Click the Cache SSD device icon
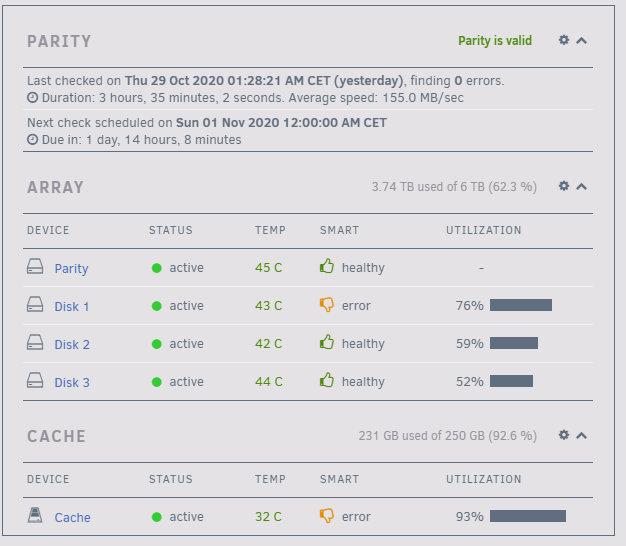This screenshot has height=546, width=626. (x=35, y=515)
